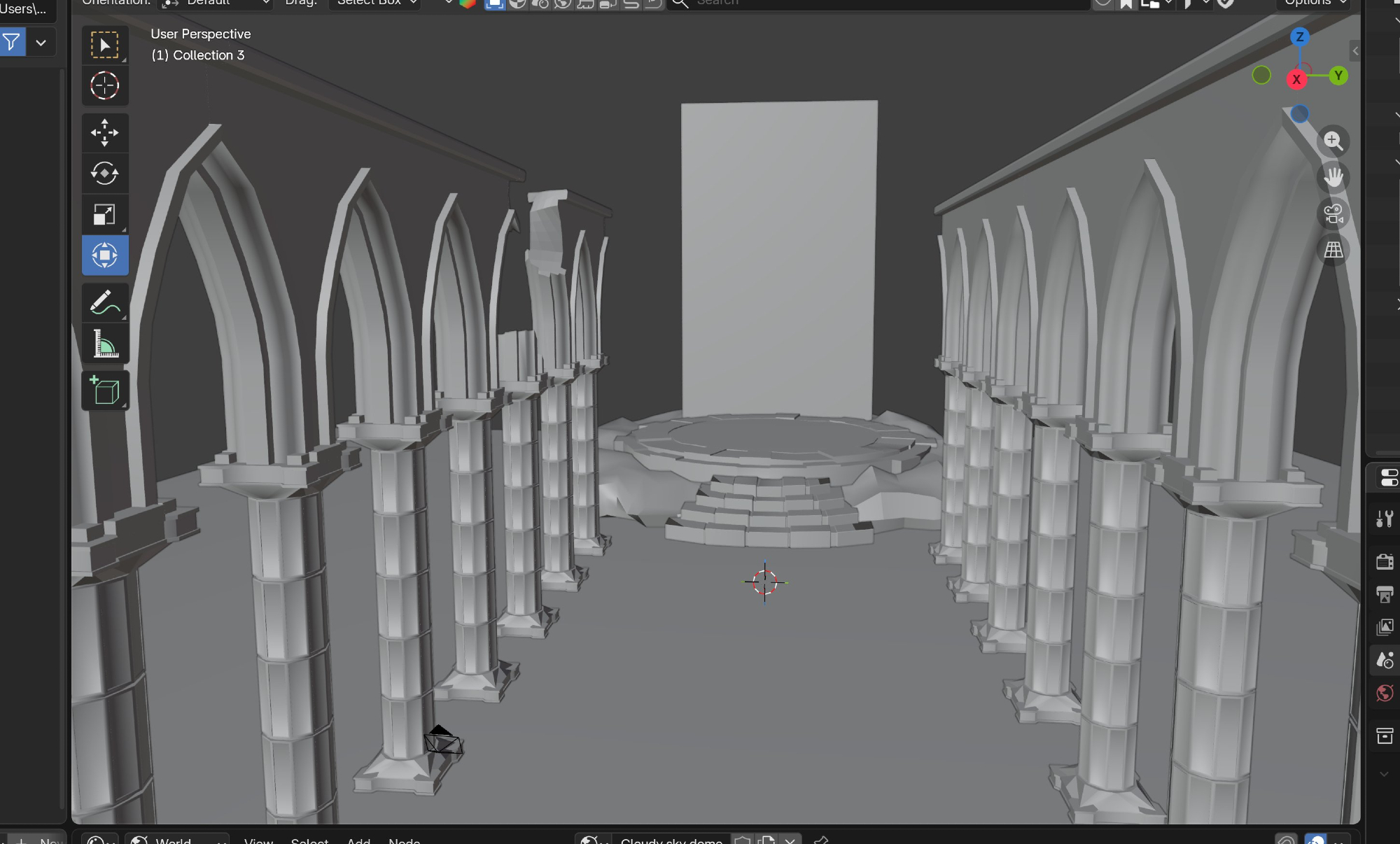
Task: Click the green Y axis gizmo handle
Action: coord(1338,76)
